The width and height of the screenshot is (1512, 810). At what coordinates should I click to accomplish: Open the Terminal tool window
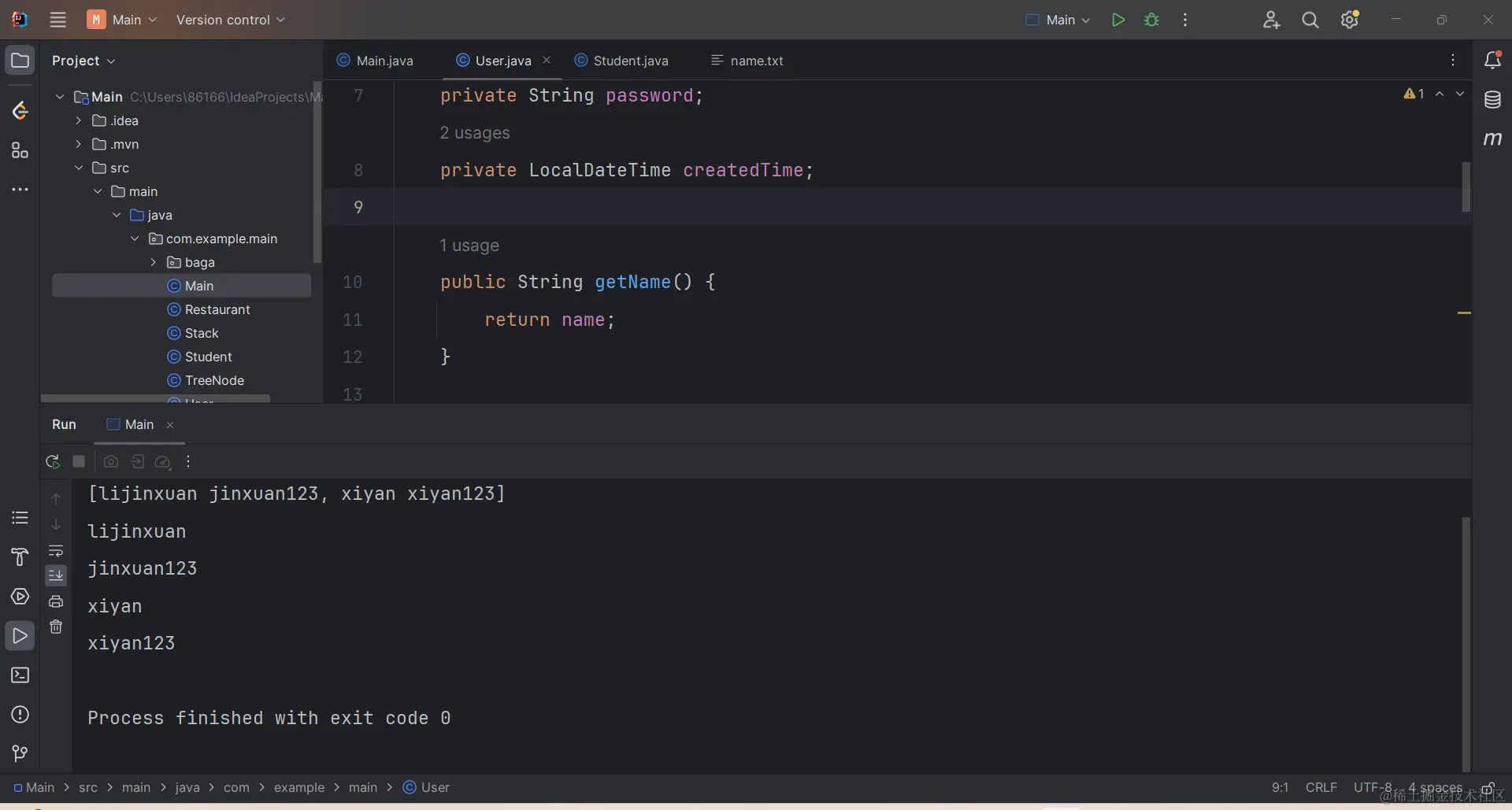tap(20, 675)
